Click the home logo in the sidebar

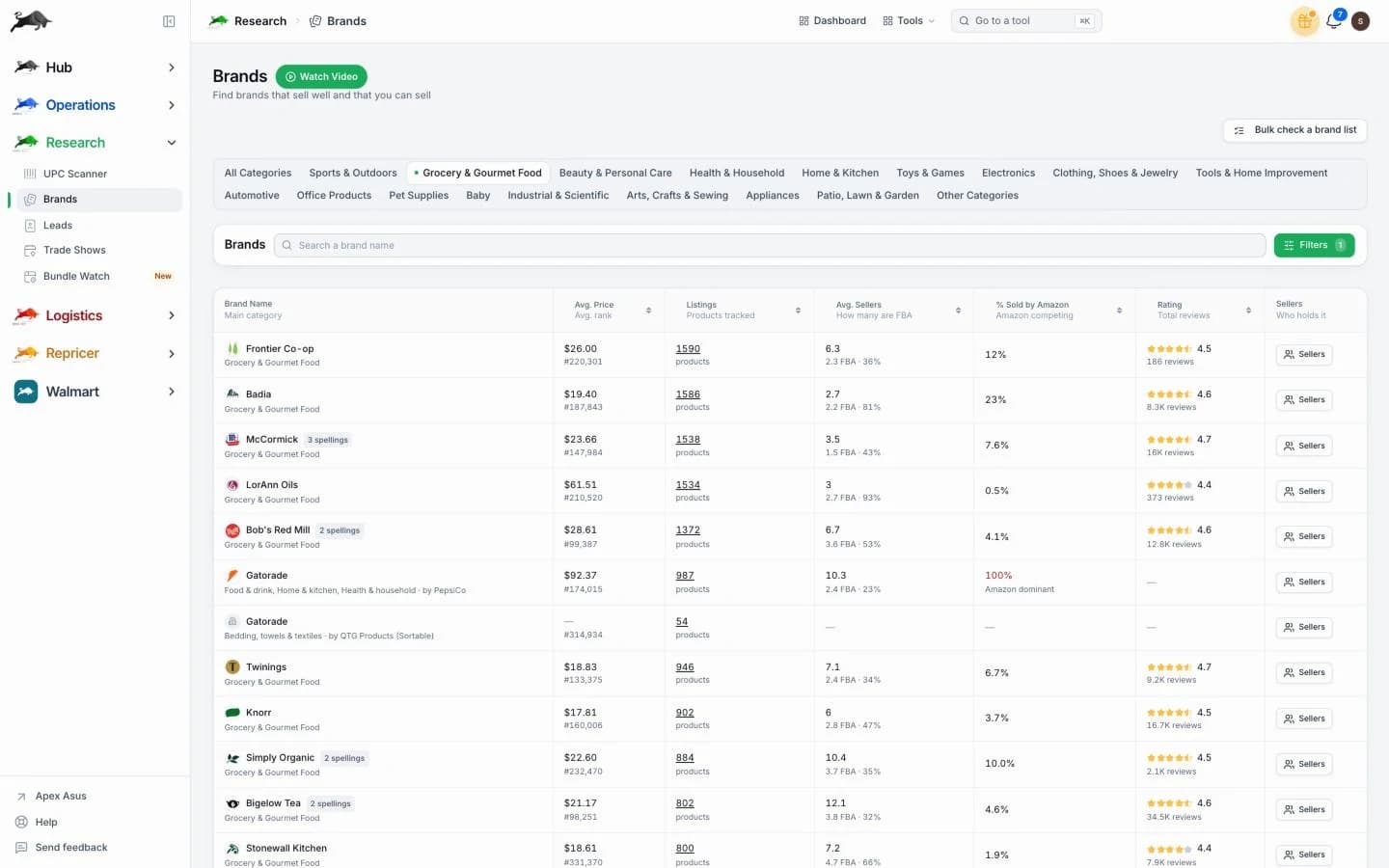pos(31,20)
